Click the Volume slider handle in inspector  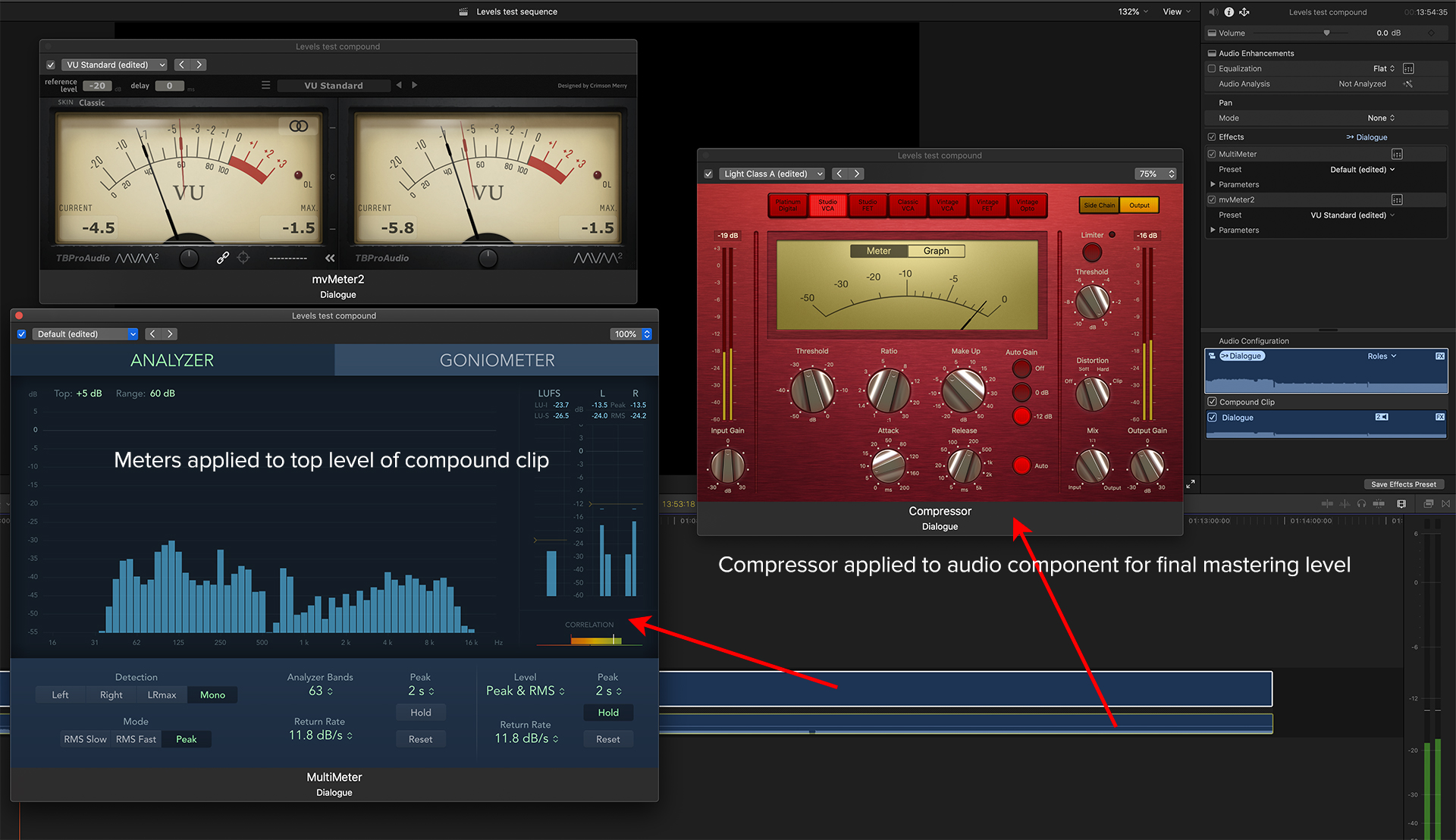point(1326,33)
